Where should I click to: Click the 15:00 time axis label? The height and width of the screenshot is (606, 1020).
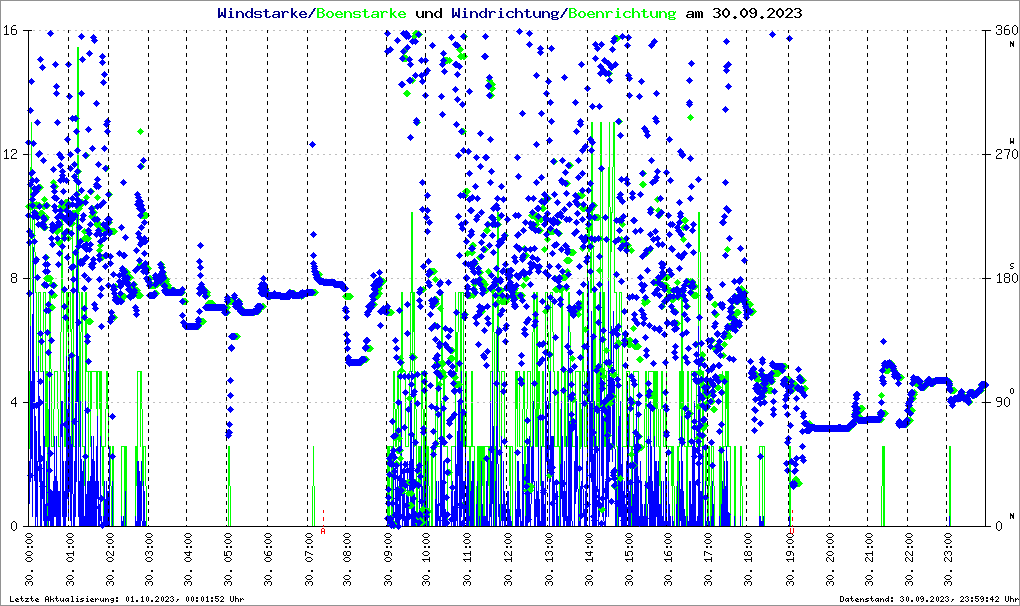point(628,559)
